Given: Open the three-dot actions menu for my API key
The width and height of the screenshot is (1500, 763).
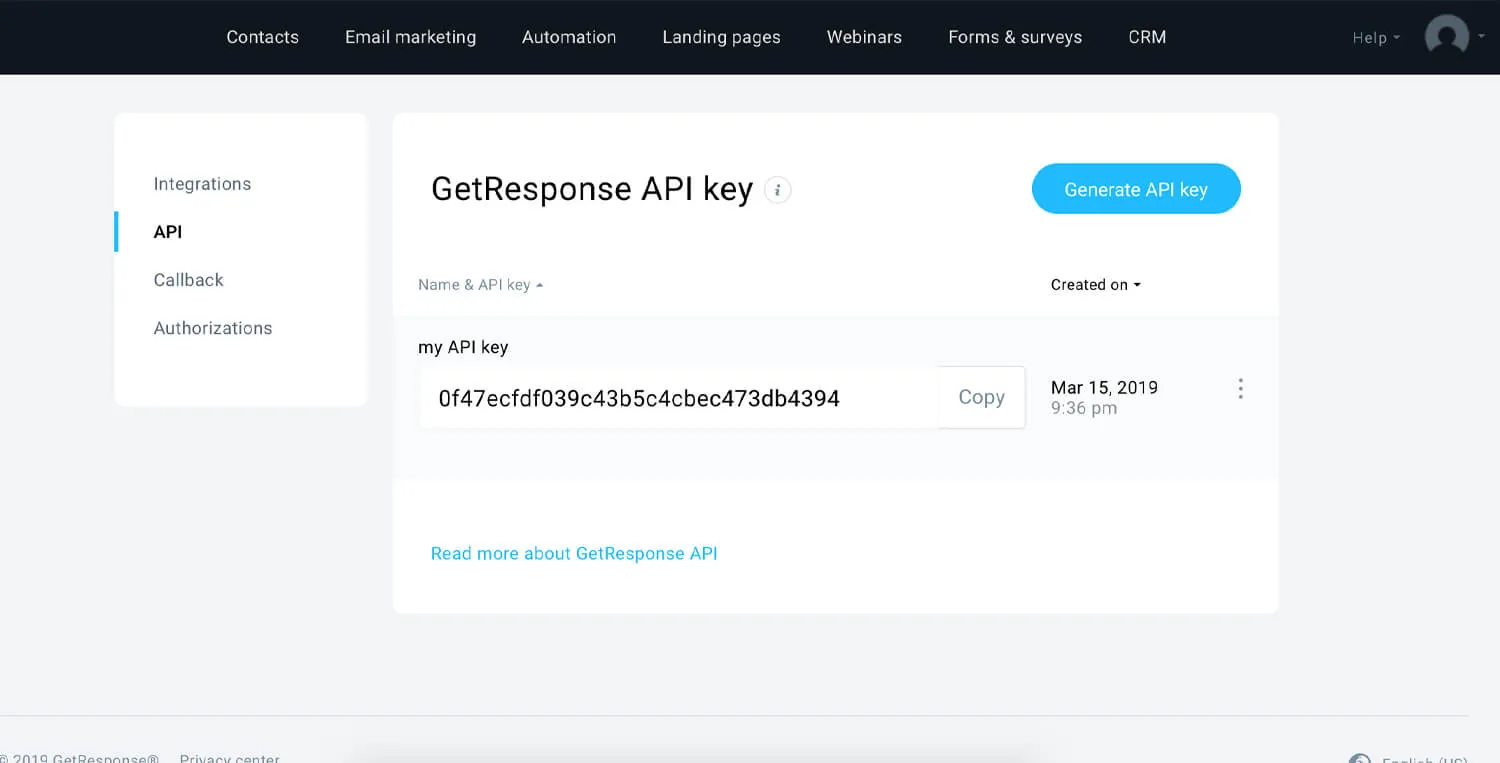Looking at the screenshot, I should tap(1240, 389).
